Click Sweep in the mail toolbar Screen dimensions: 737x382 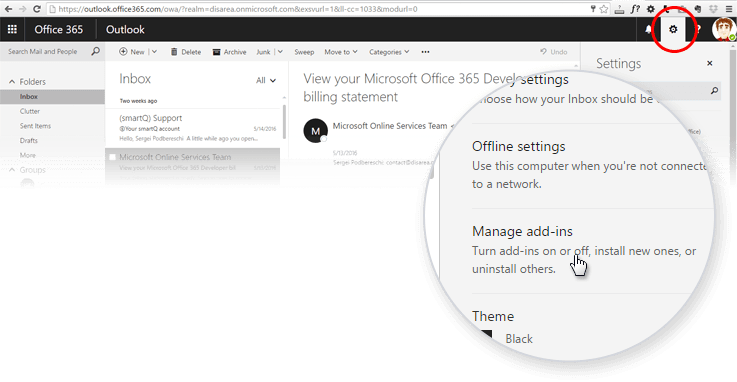pos(304,52)
